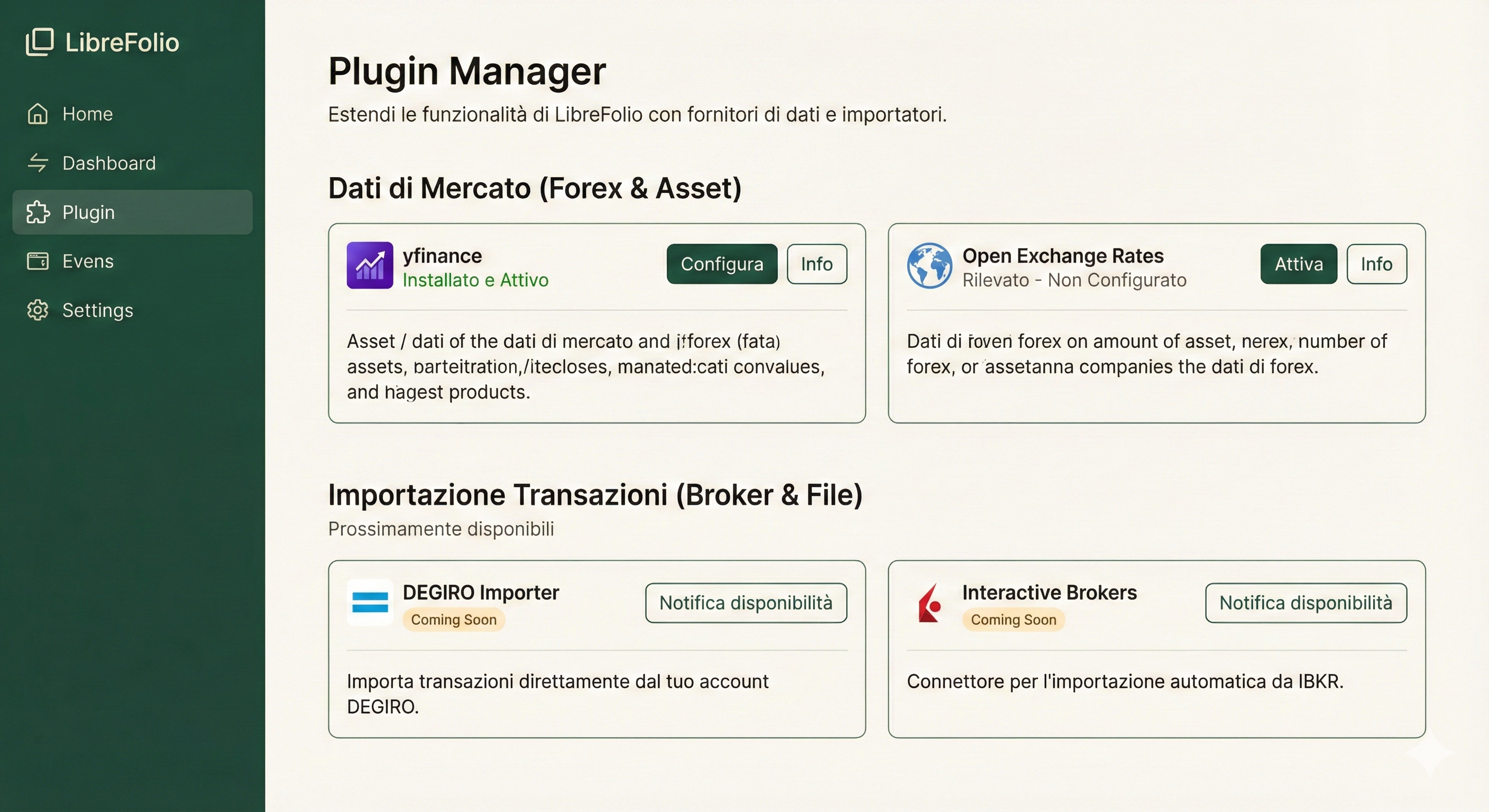Navigate to the Evens section

click(88, 261)
